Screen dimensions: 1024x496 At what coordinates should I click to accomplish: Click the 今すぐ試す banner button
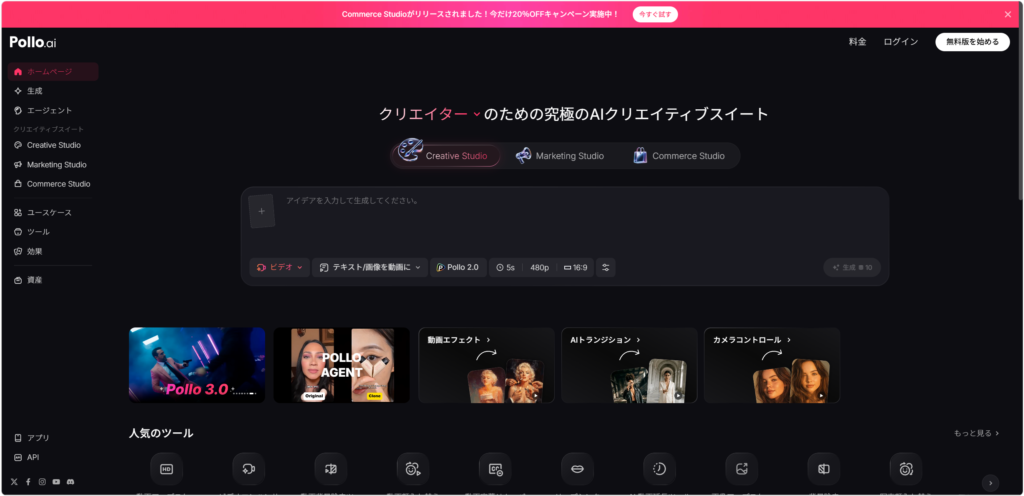coord(655,14)
